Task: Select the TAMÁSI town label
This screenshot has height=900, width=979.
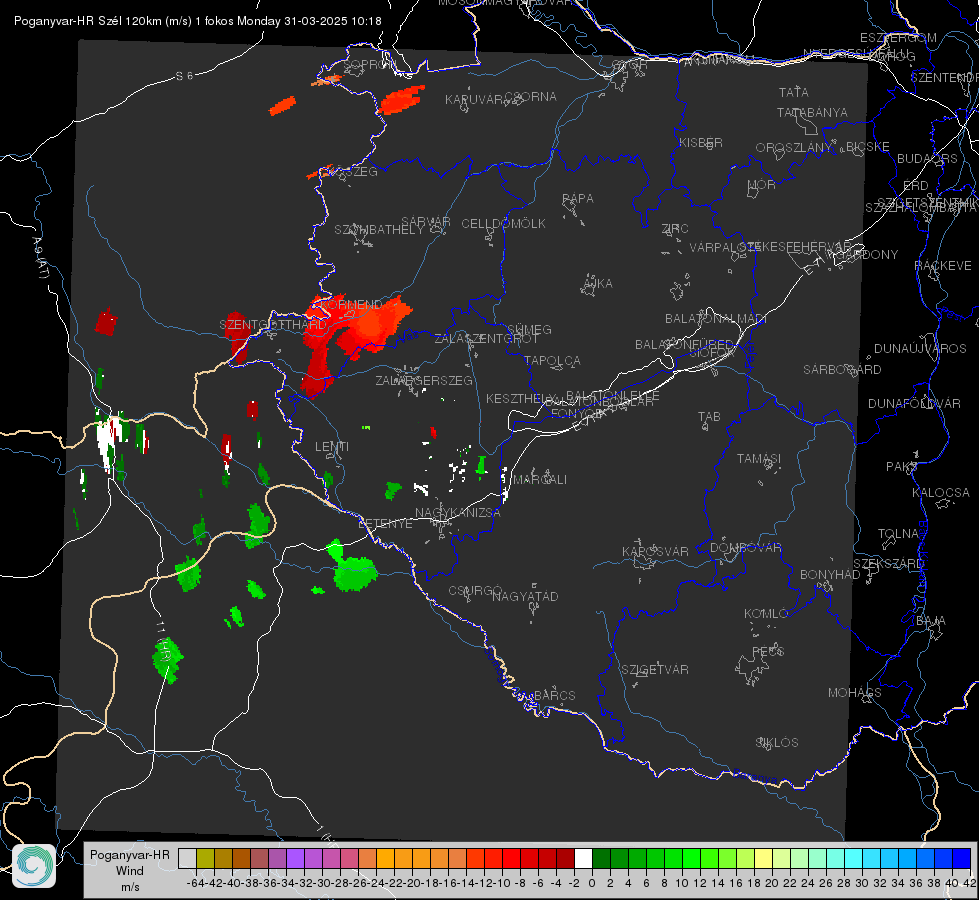Action: [x=759, y=458]
